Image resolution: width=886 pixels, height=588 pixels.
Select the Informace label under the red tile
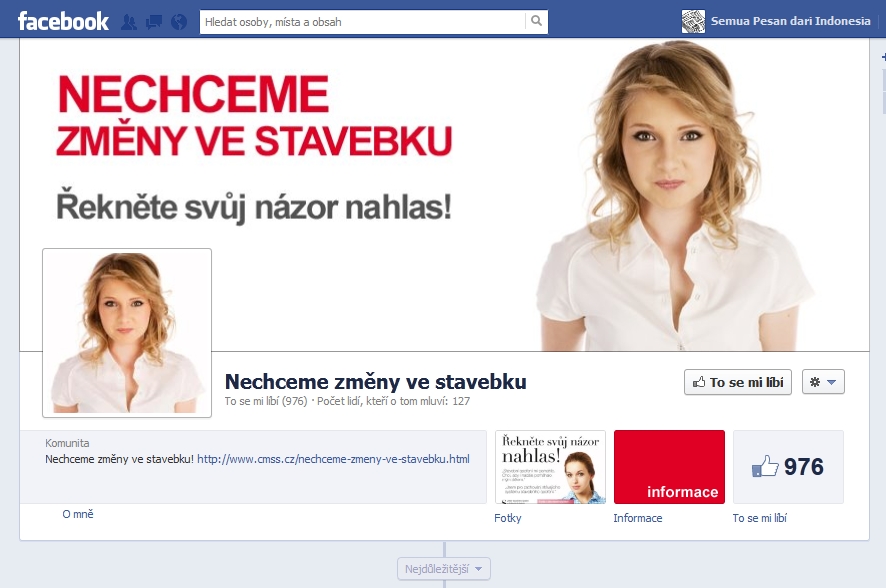[x=638, y=518]
